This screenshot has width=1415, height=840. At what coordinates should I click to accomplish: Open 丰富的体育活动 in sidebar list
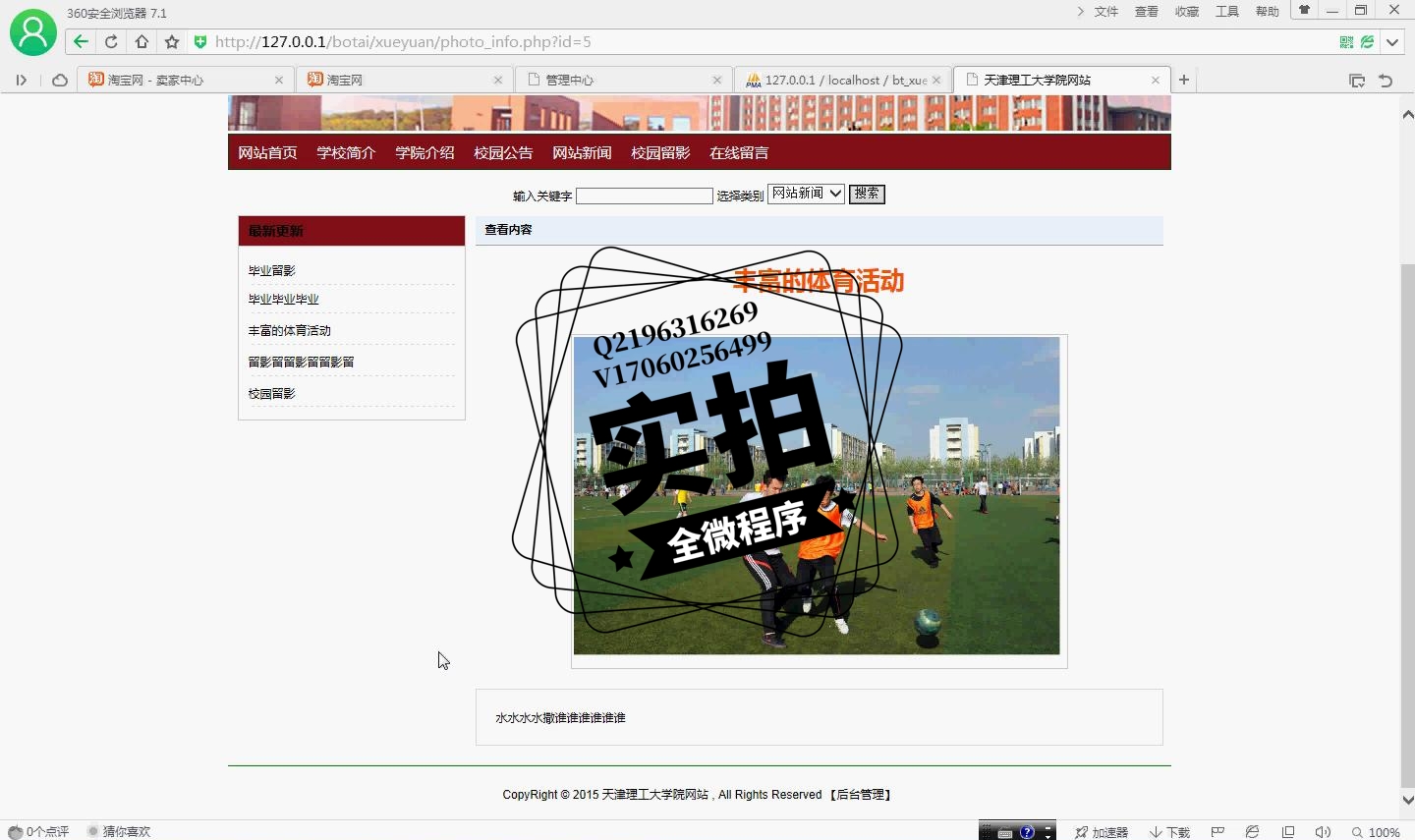[x=290, y=331]
